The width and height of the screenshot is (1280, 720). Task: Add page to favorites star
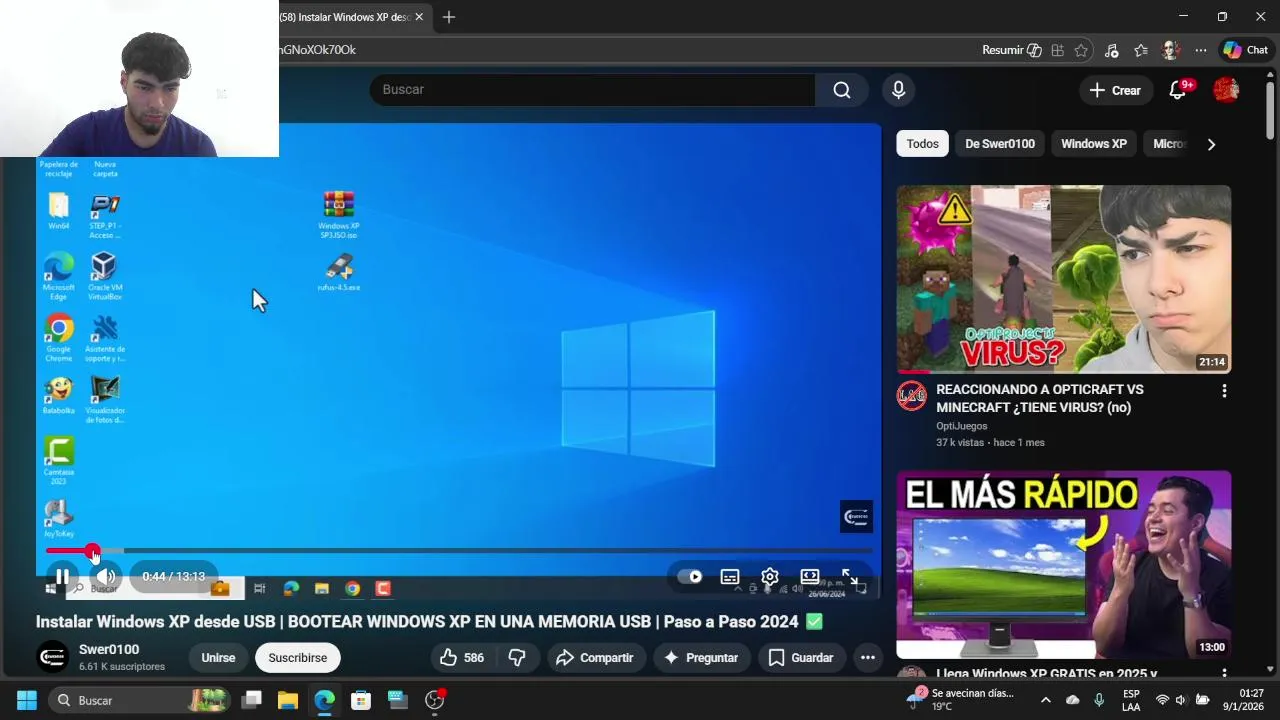pos(1081,50)
